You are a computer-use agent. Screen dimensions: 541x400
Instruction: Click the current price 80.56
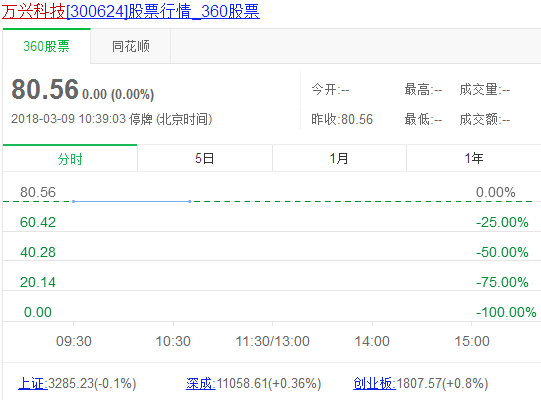pos(45,89)
